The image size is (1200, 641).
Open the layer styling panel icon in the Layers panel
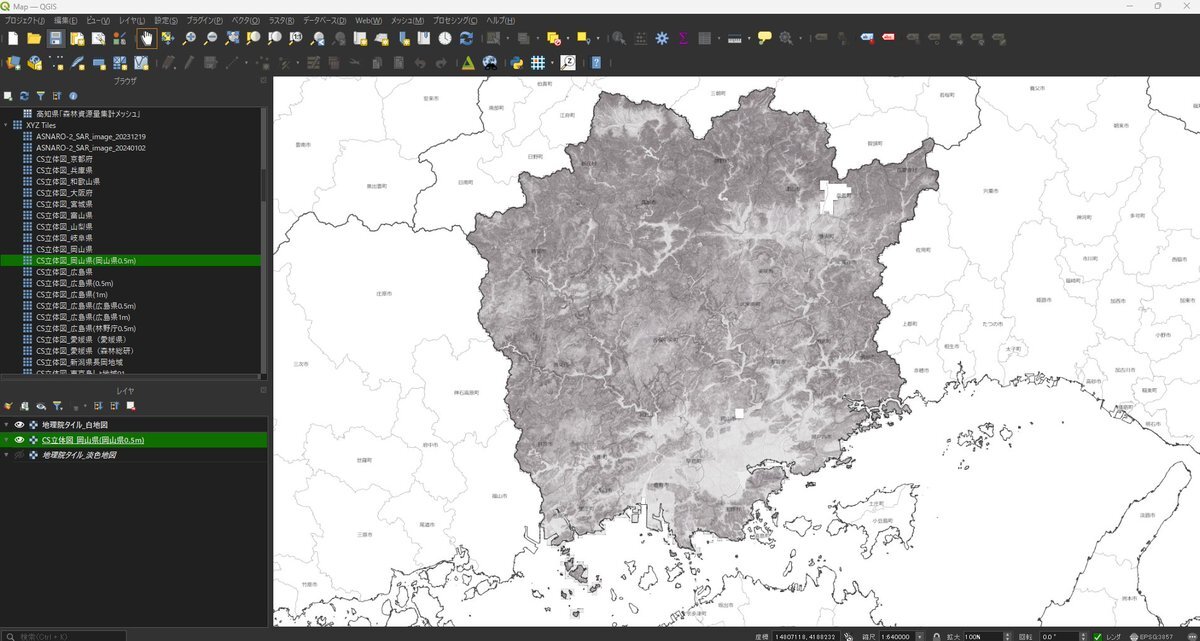coord(8,406)
